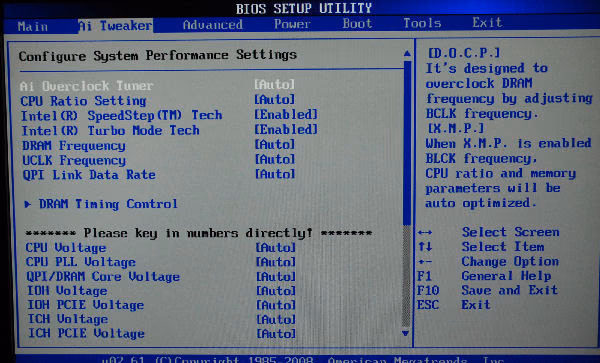Click QPI/DRAM Core Voltage [Auto] value
Screen dimensions: 600x363
[276, 277]
